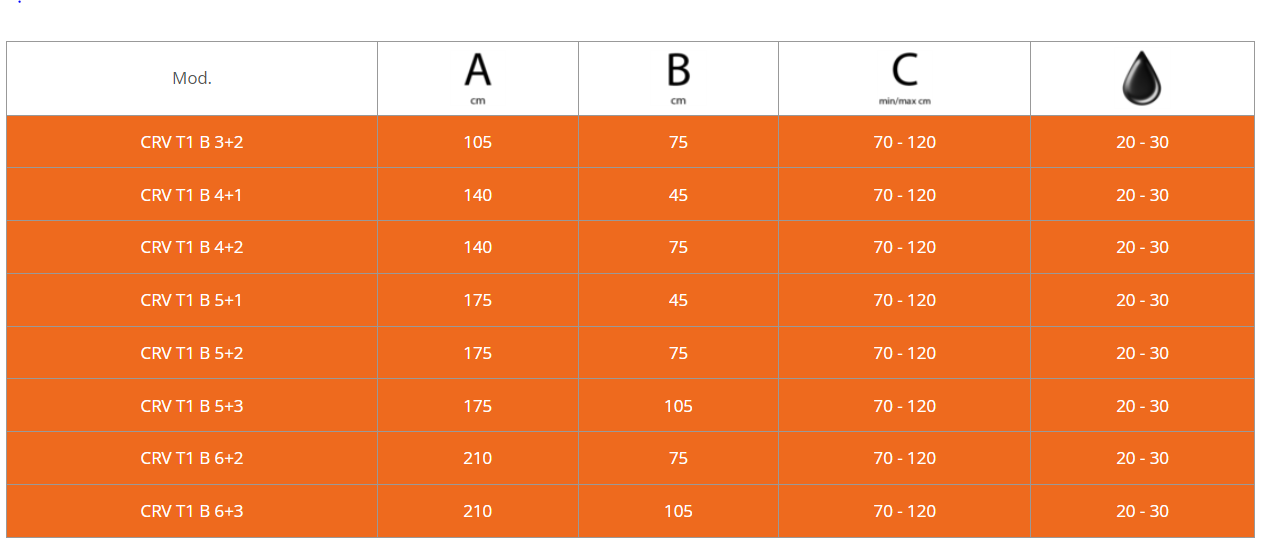
Task: Select the CRV T1 B 5+2 model cell
Action: 192,353
